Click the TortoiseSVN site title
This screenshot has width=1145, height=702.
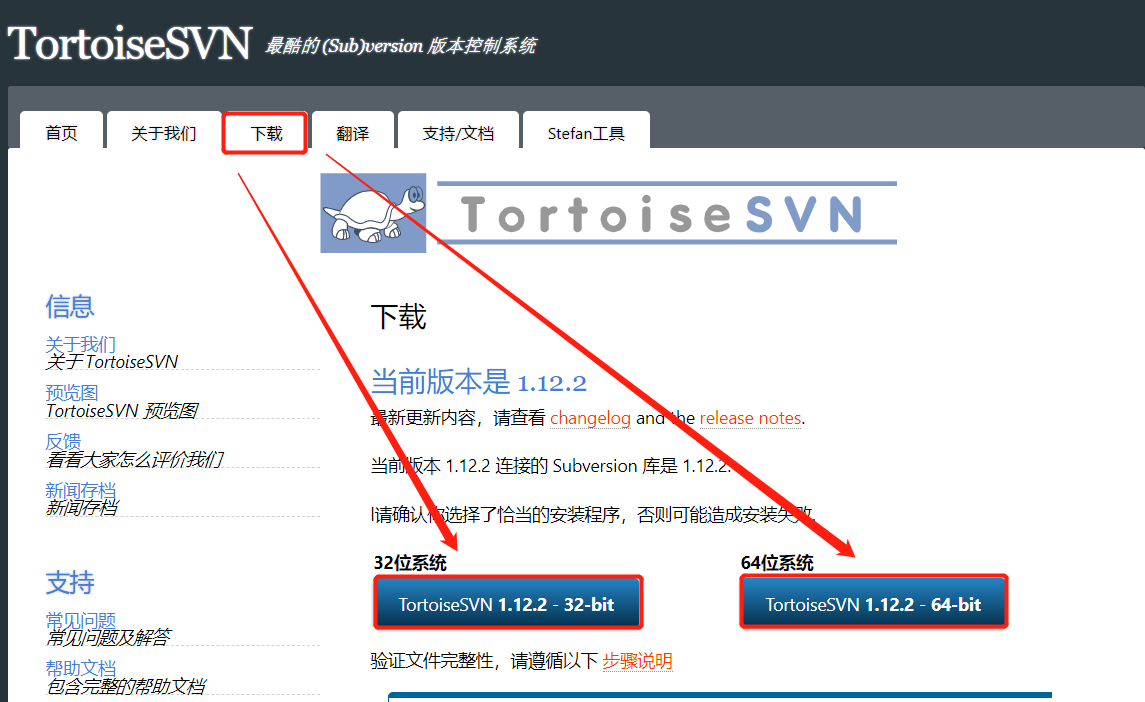coord(130,43)
